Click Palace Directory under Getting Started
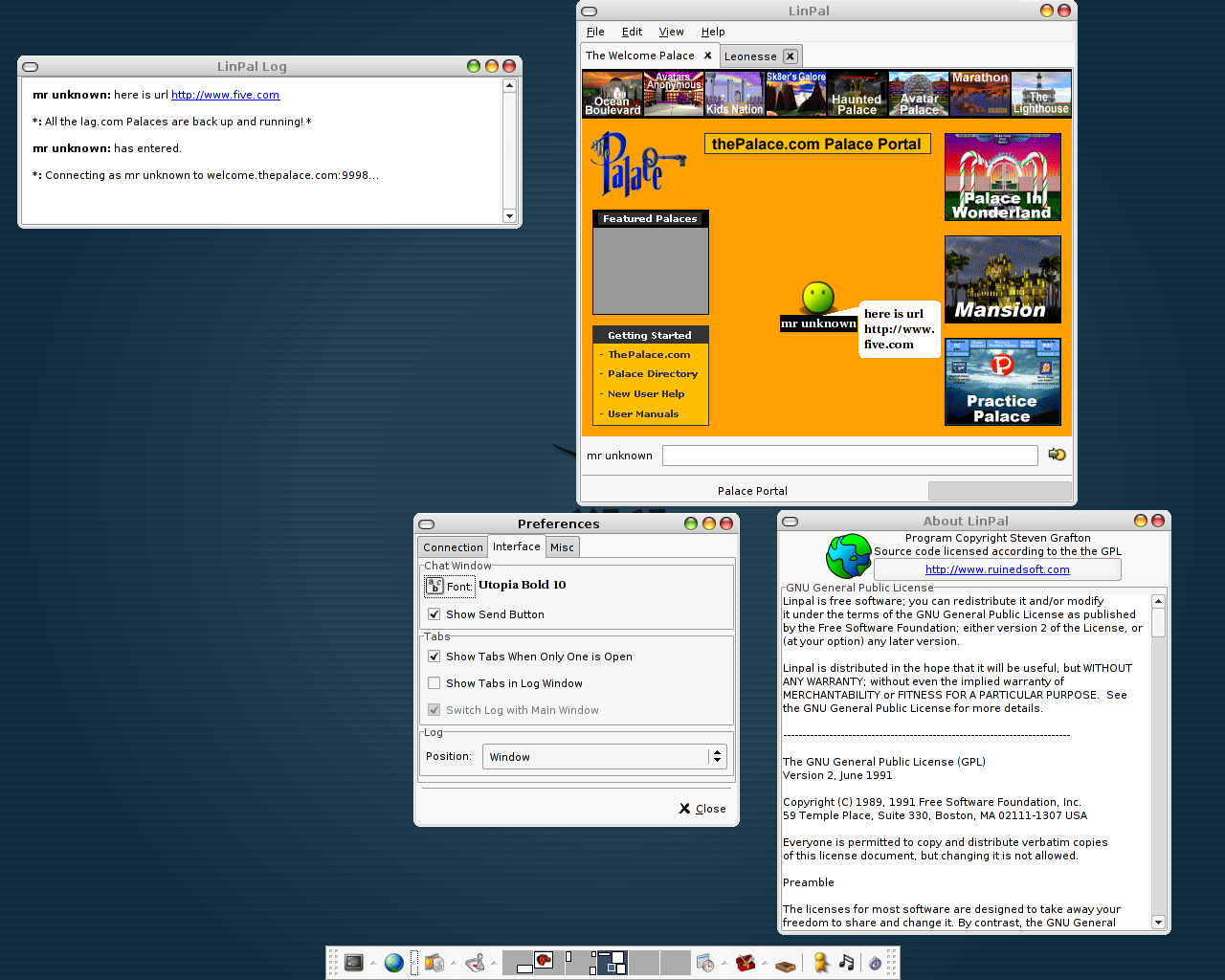Viewport: 1225px width, 980px height. pos(653,374)
